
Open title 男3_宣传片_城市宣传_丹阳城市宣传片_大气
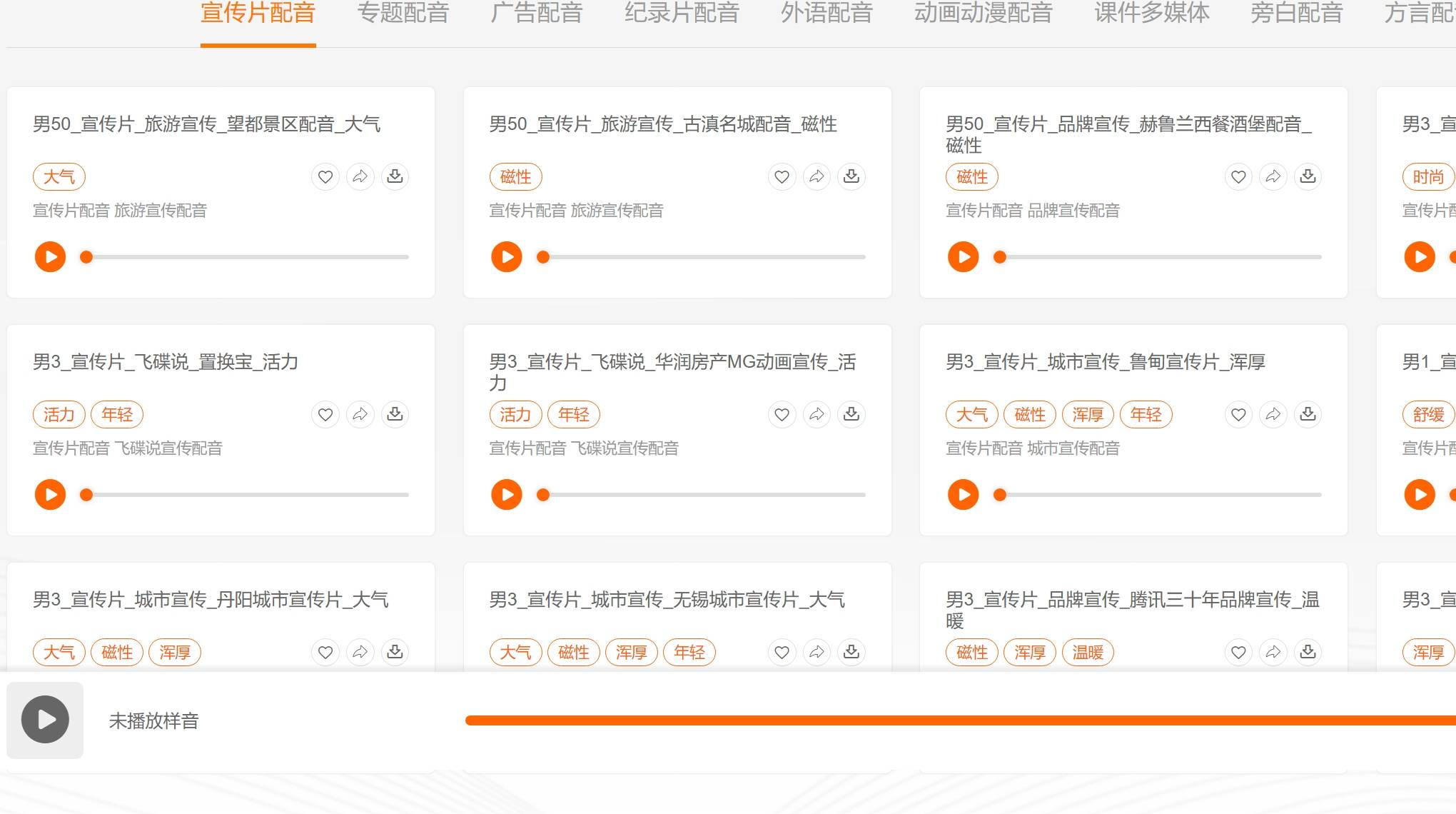pyautogui.click(x=211, y=600)
